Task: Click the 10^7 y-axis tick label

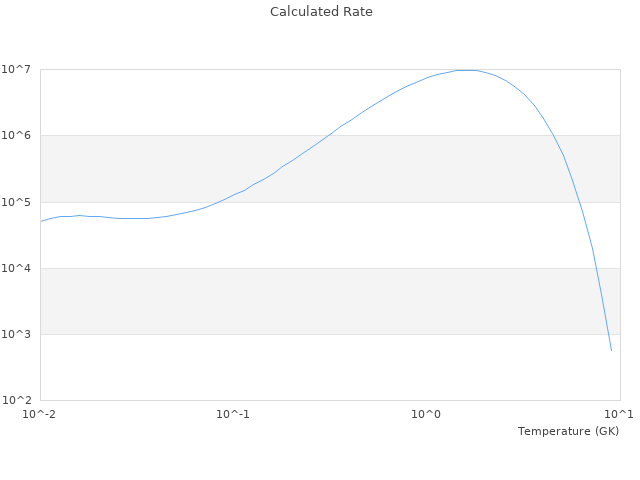Action: coord(19,69)
